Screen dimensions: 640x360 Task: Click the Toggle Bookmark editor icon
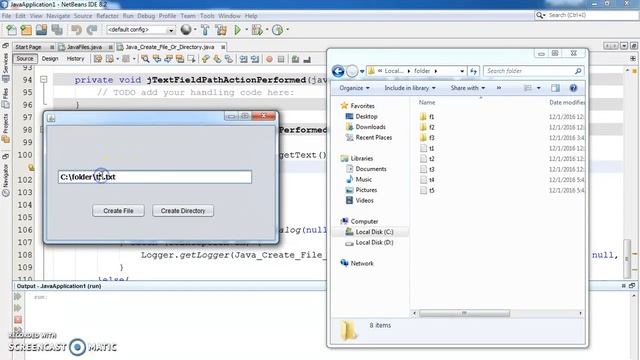tap(229, 59)
